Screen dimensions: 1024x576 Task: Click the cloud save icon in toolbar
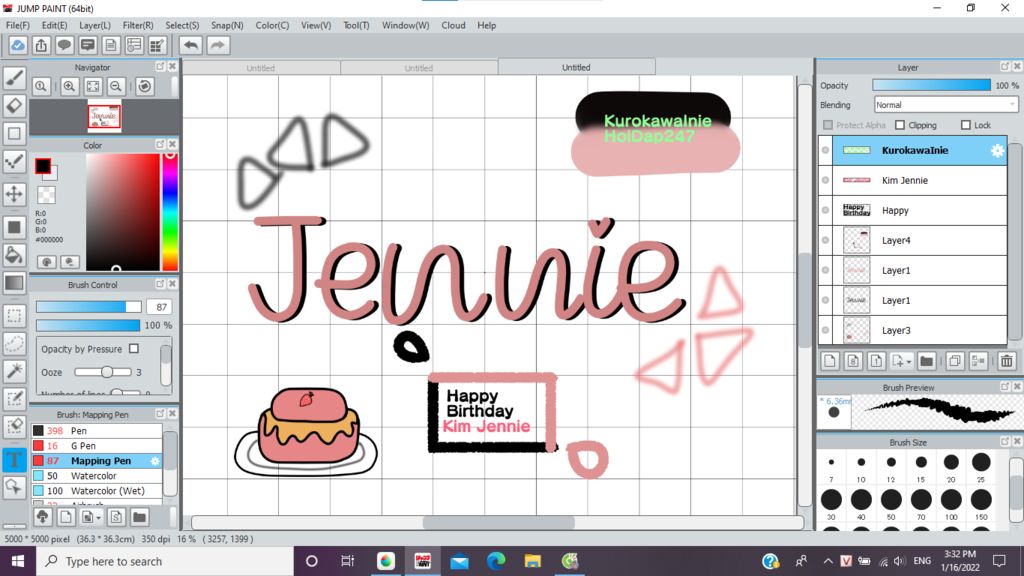[18, 45]
